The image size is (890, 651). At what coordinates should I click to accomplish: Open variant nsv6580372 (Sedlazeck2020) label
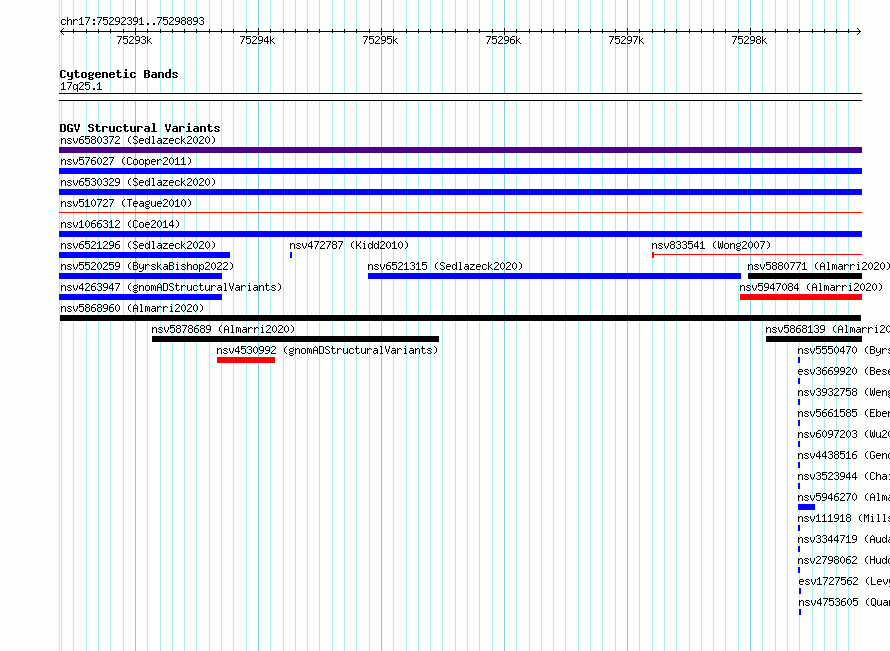(x=138, y=140)
